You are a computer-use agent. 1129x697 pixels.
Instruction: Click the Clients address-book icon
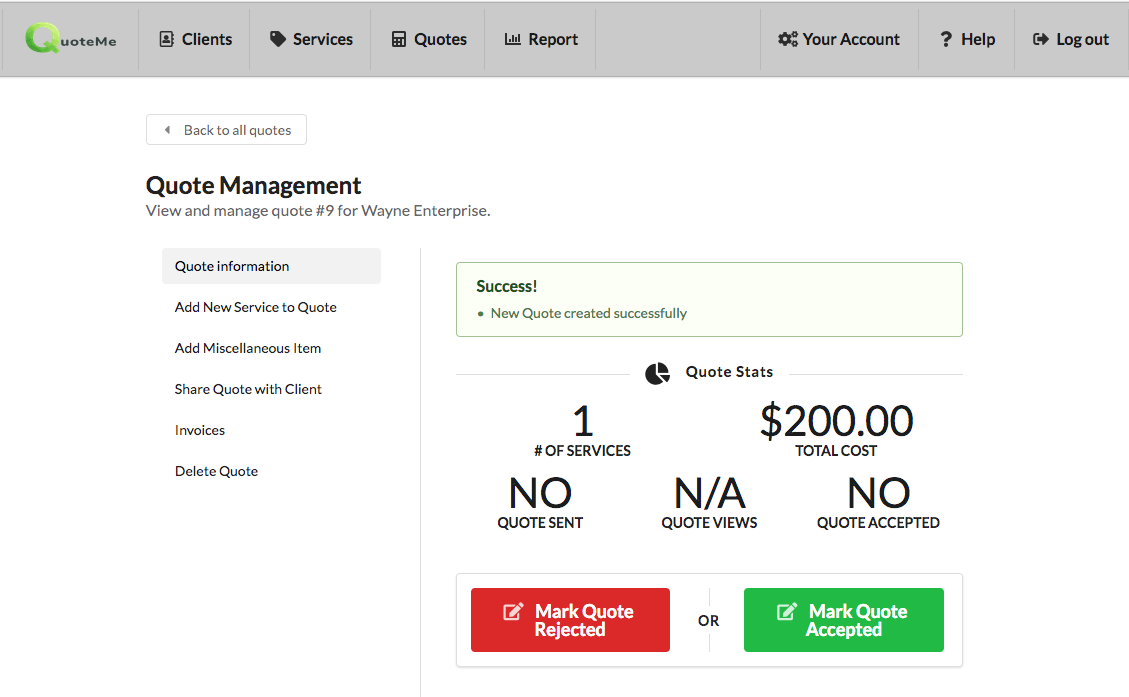click(x=166, y=39)
